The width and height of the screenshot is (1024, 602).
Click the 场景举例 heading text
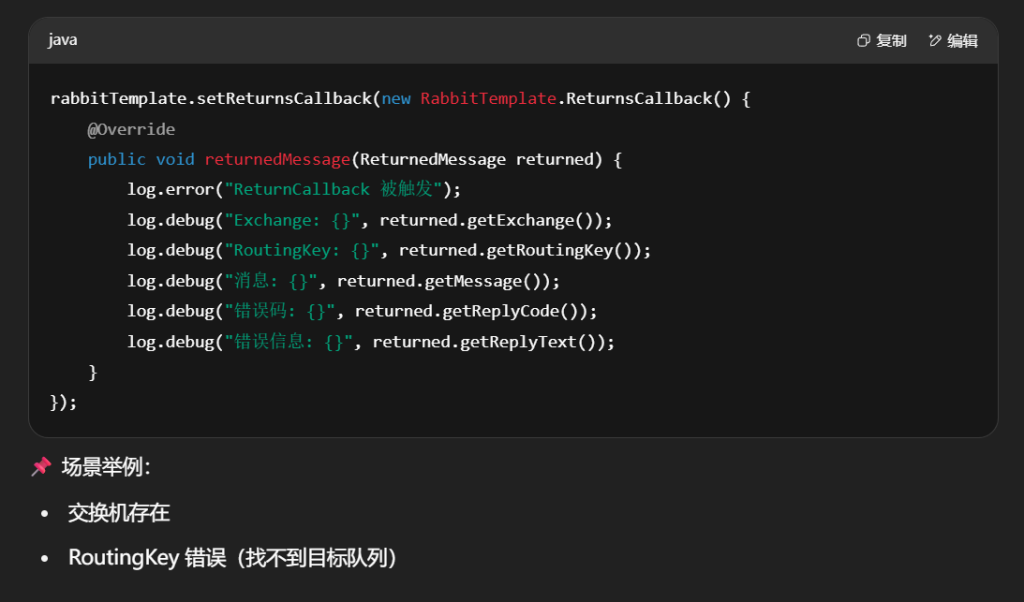[x=105, y=467]
